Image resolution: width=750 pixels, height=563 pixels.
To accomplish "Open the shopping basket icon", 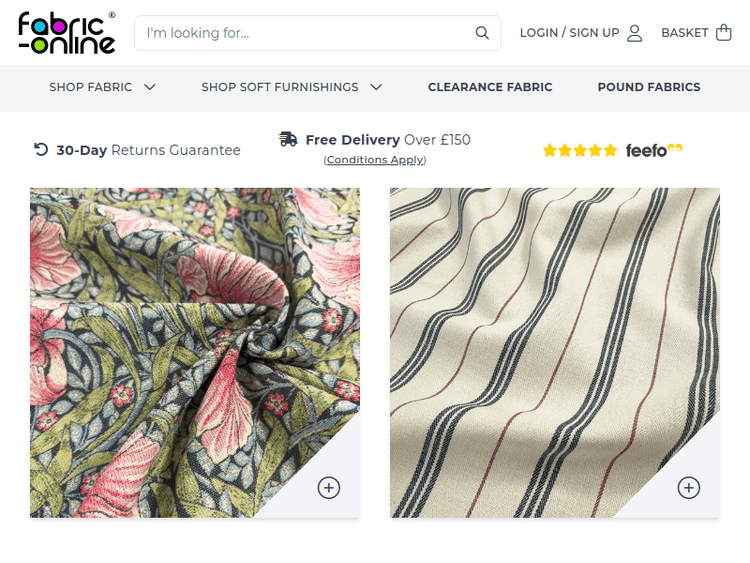I will (x=724, y=33).
